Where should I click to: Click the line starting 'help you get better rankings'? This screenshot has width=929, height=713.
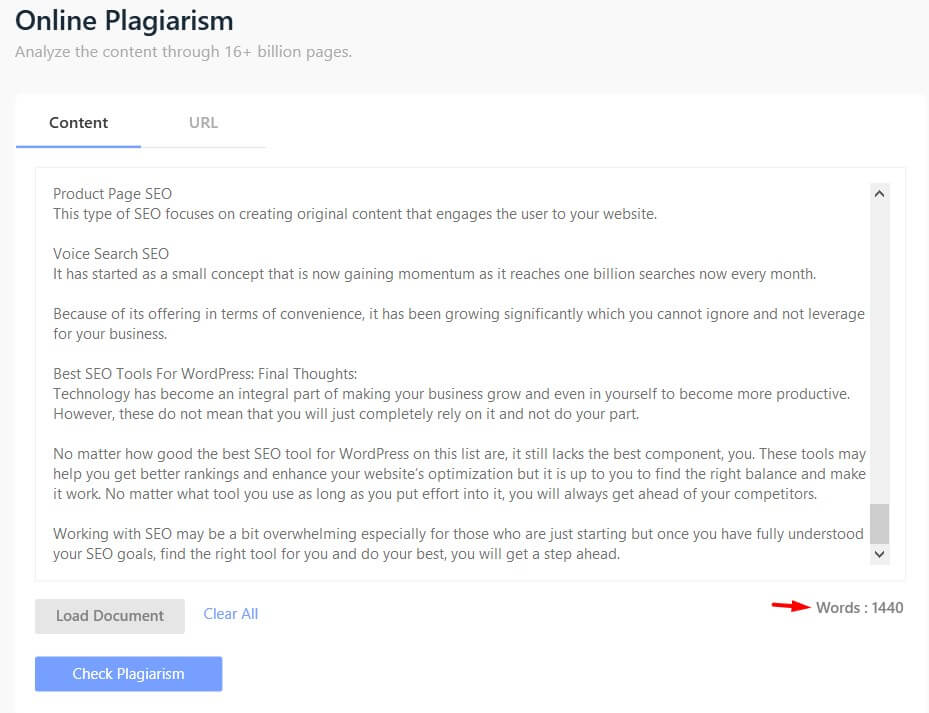point(459,474)
